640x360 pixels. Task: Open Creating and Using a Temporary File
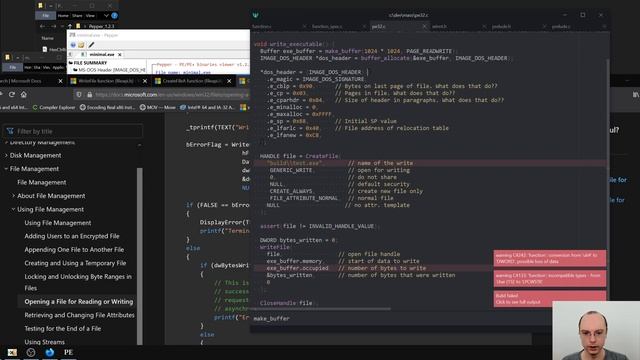(75, 263)
